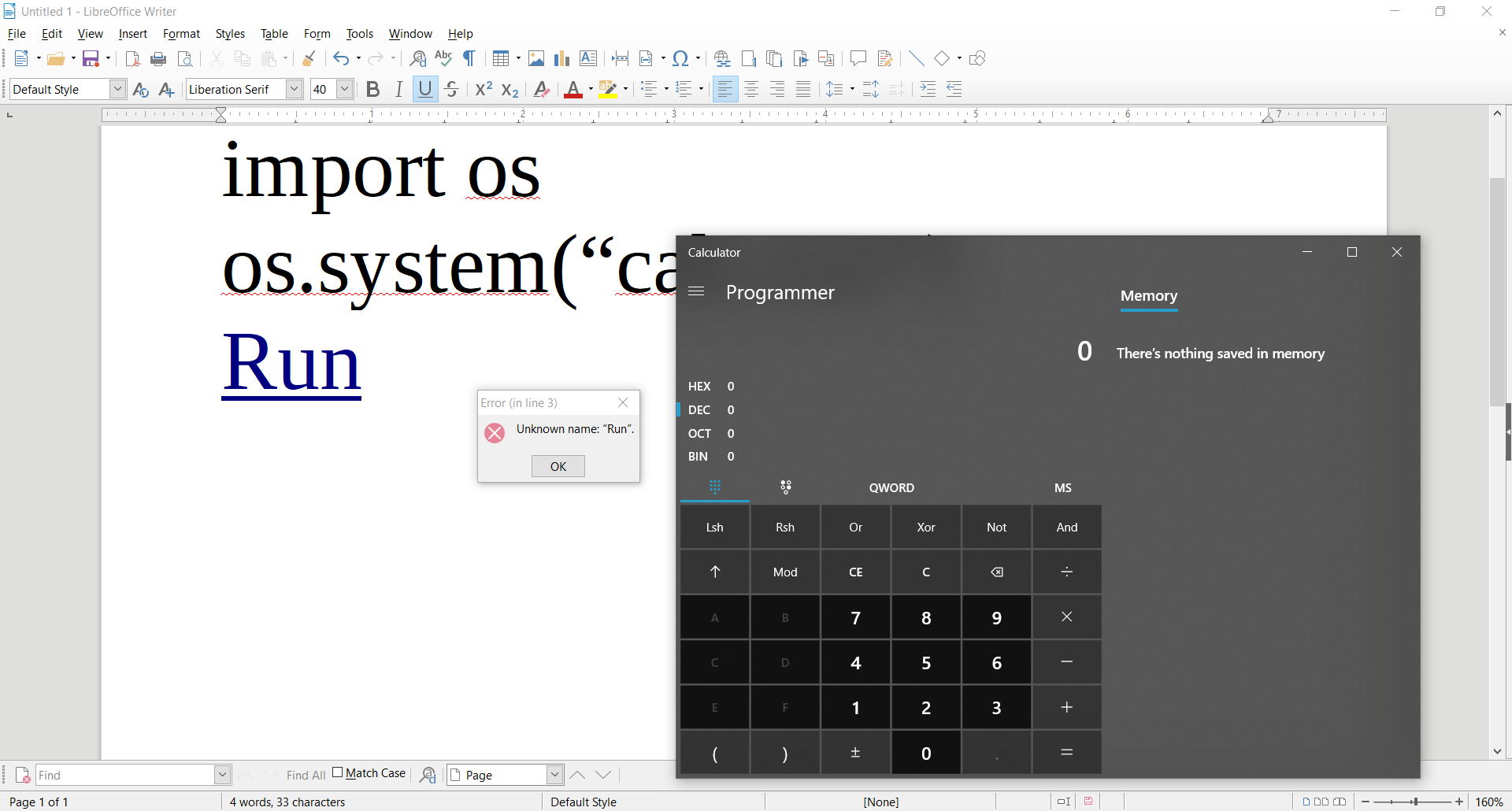
Task: Insert a hyperlink from the toolbar
Action: click(x=721, y=58)
